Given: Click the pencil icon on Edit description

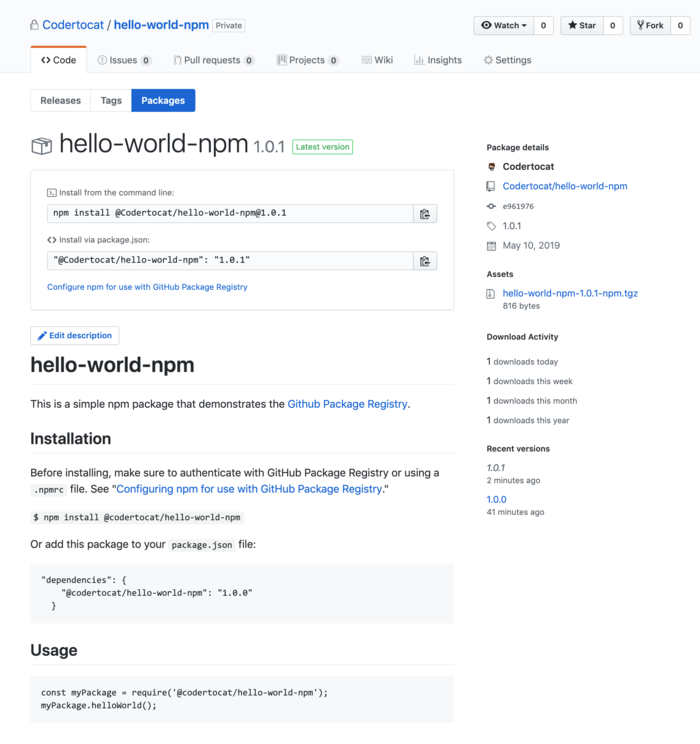Looking at the screenshot, I should point(42,336).
